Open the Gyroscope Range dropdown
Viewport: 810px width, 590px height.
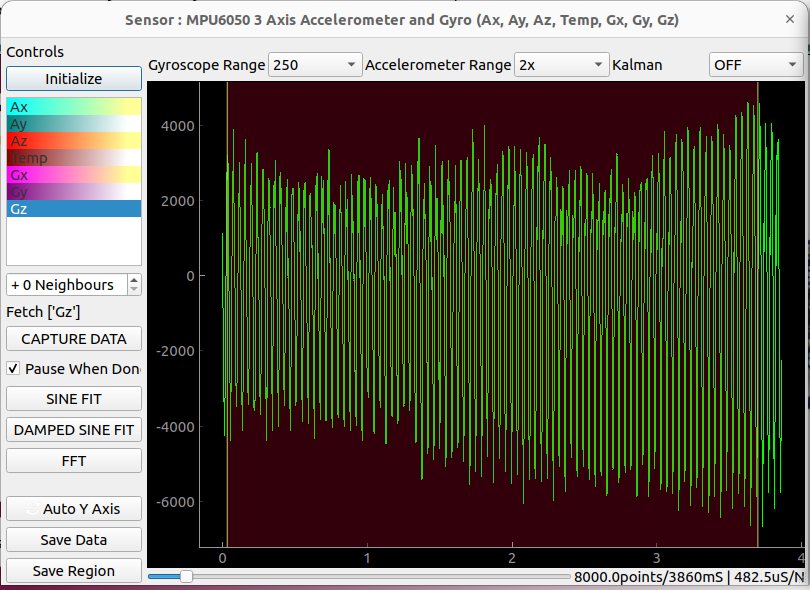point(314,65)
